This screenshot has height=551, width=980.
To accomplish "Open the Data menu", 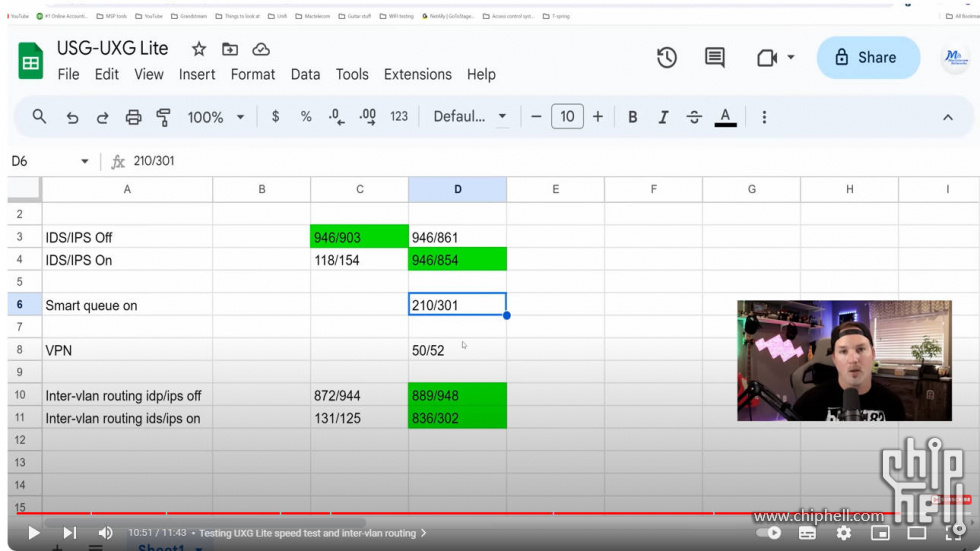I will [x=305, y=74].
